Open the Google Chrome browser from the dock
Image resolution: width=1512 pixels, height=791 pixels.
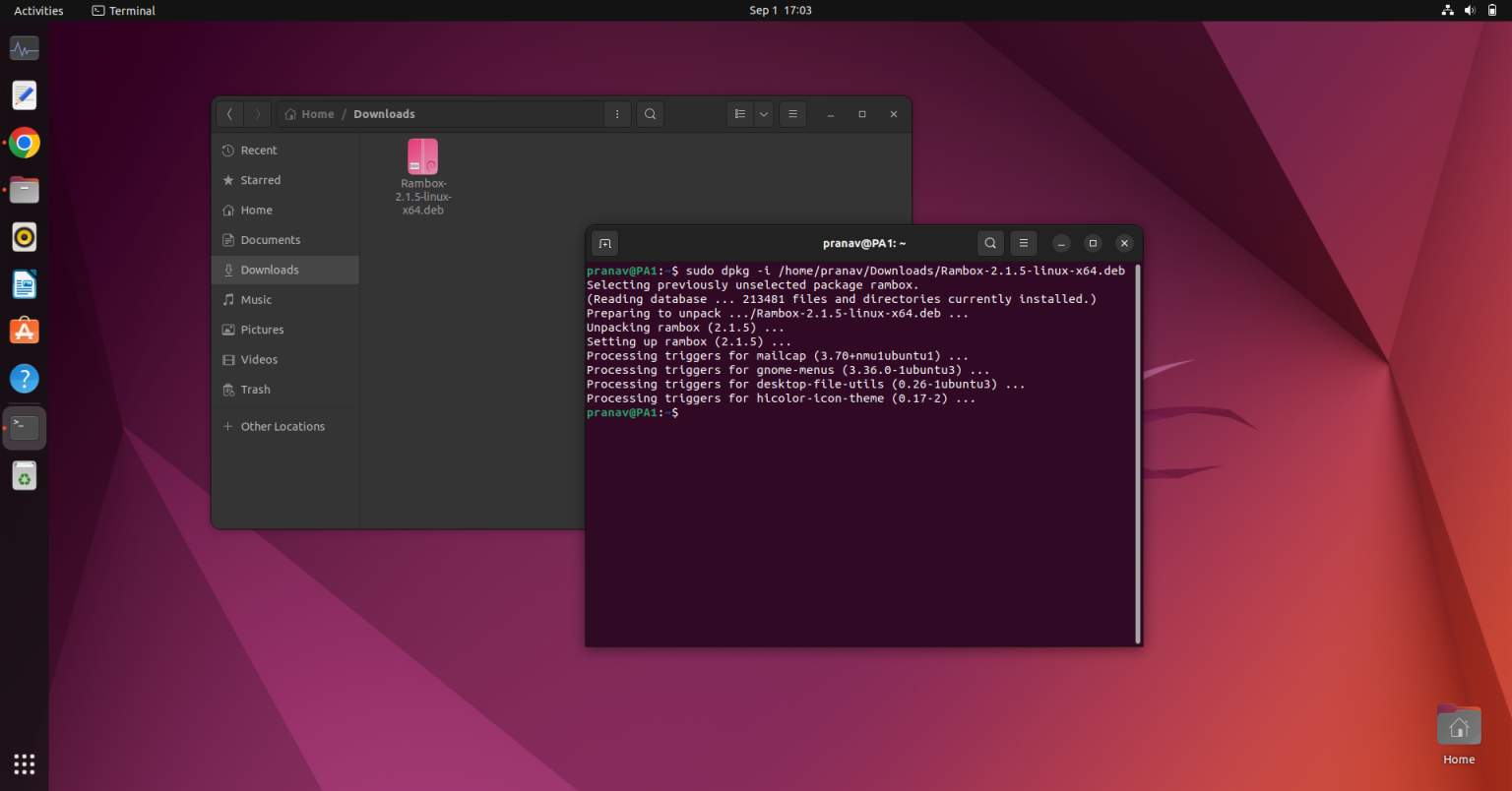[24, 142]
